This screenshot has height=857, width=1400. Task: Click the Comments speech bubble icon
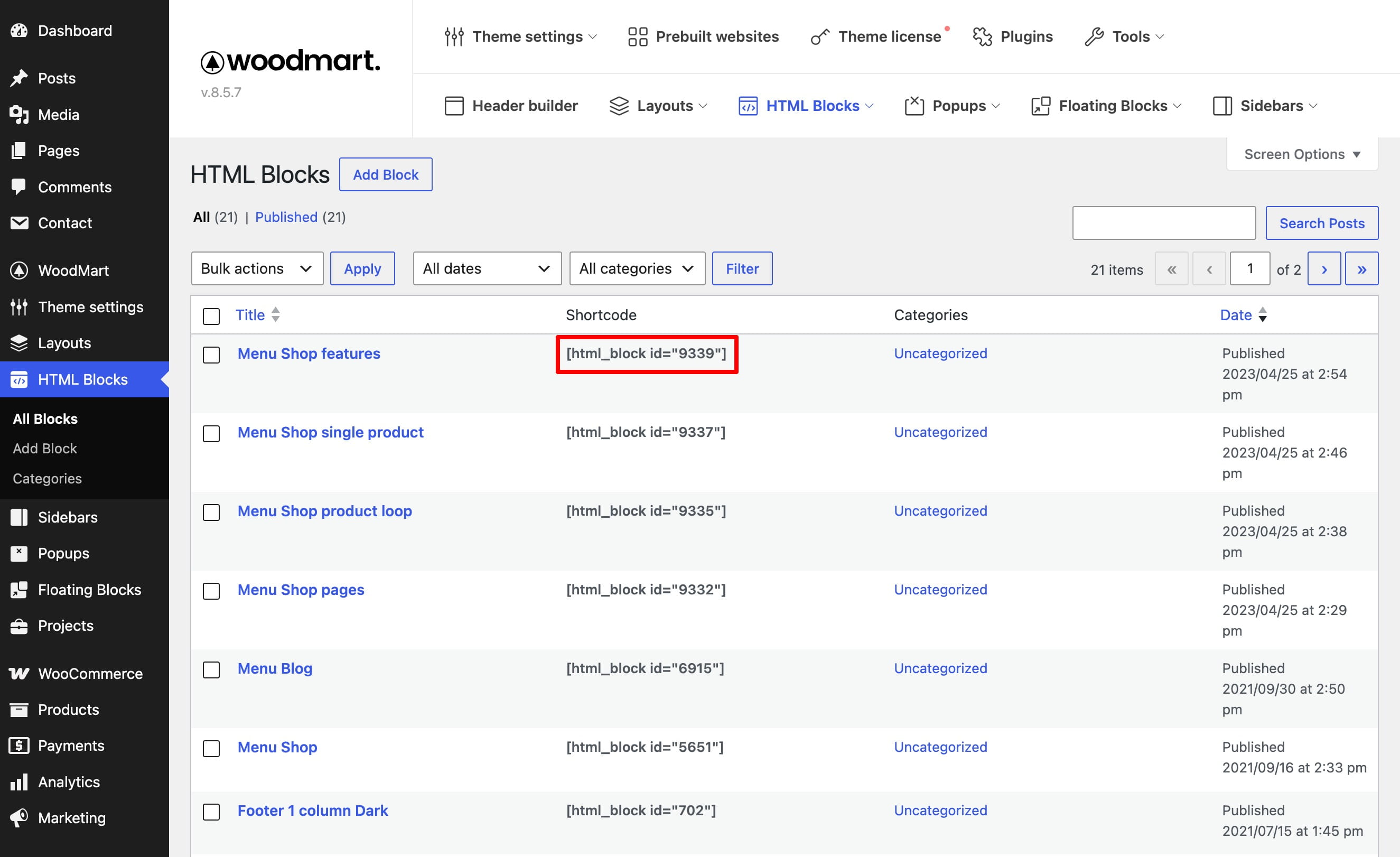(18, 187)
